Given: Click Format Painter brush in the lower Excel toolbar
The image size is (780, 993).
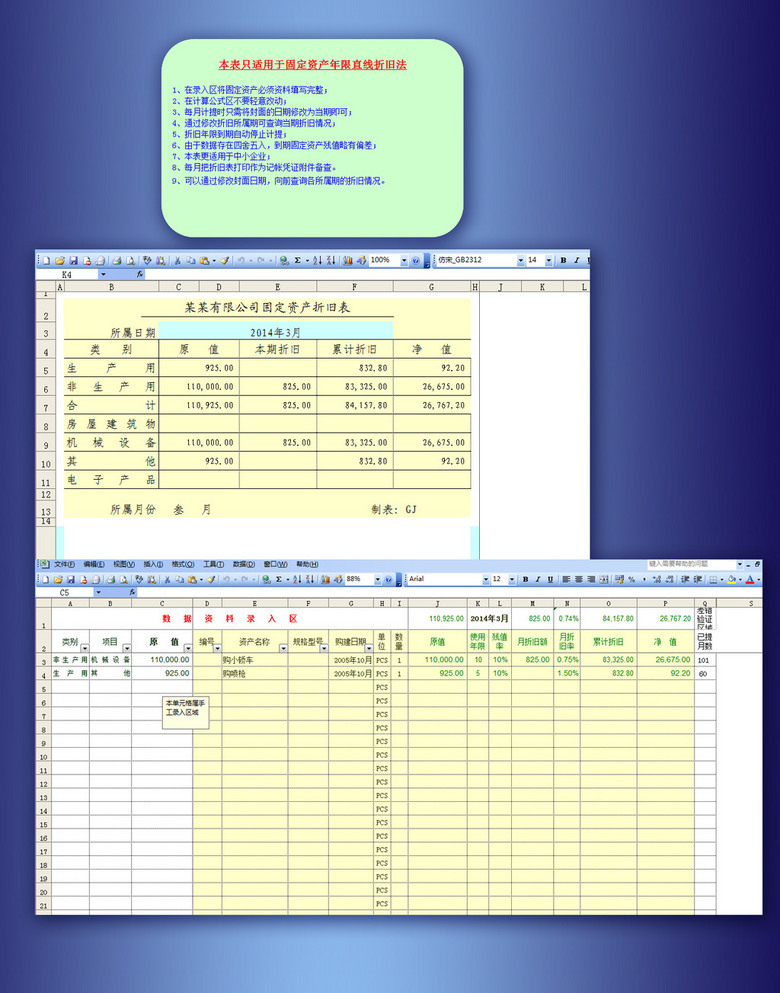Looking at the screenshot, I should [211, 579].
